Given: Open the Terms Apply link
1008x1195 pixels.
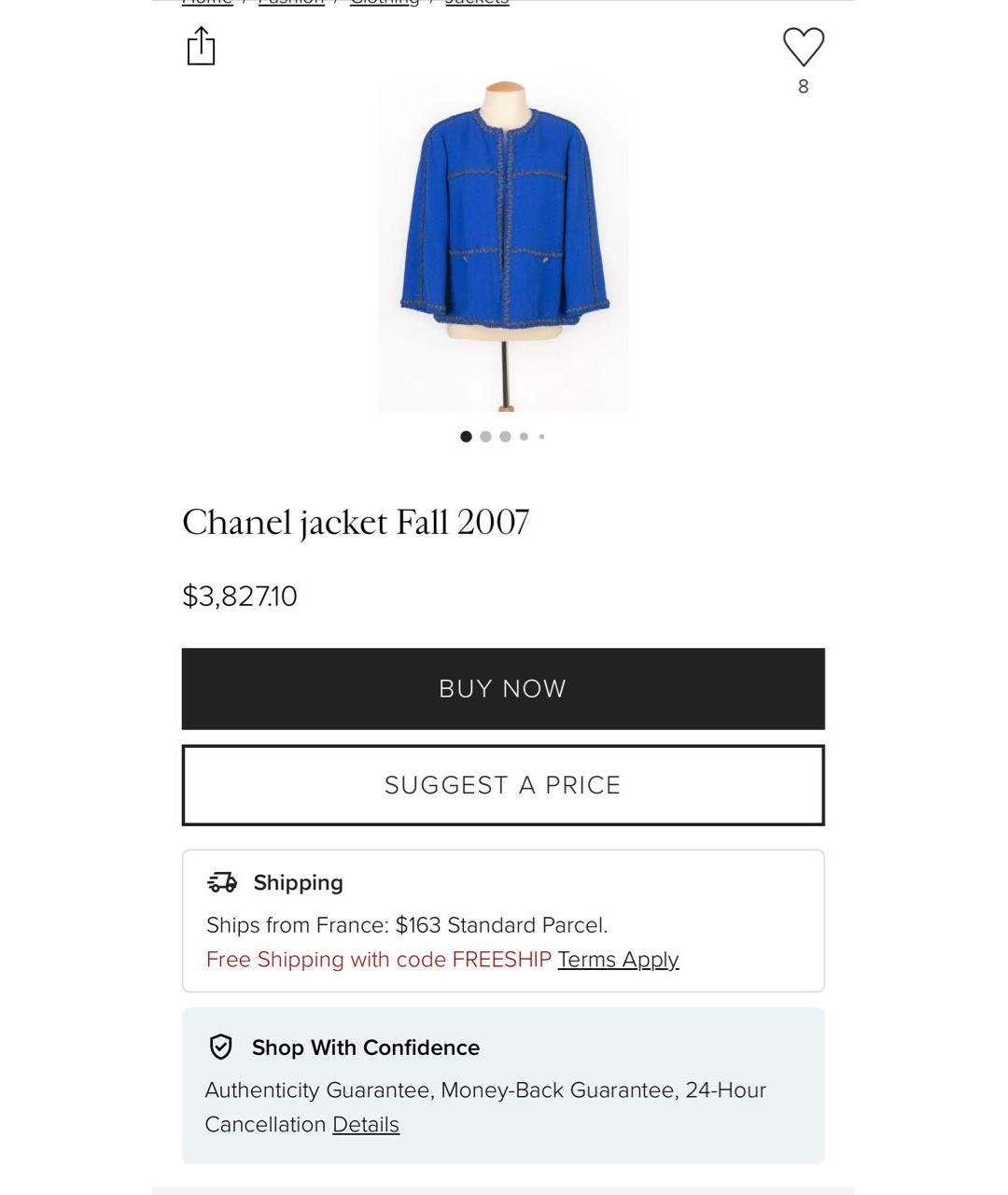Looking at the screenshot, I should [x=618, y=960].
